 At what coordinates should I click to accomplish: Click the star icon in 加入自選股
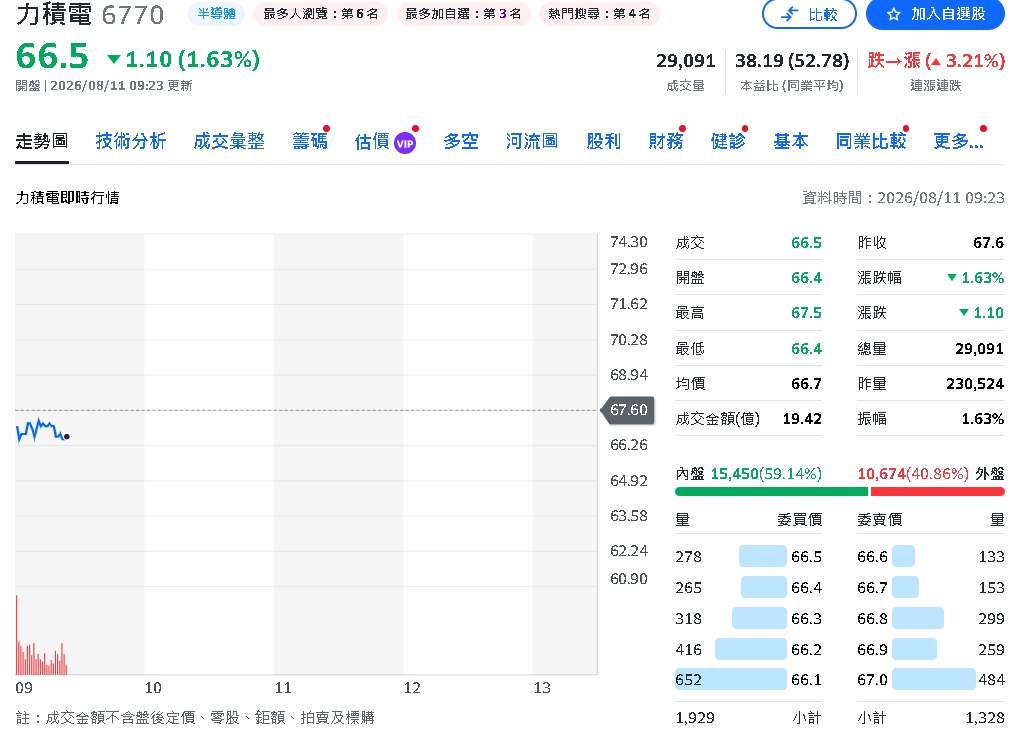coord(894,14)
